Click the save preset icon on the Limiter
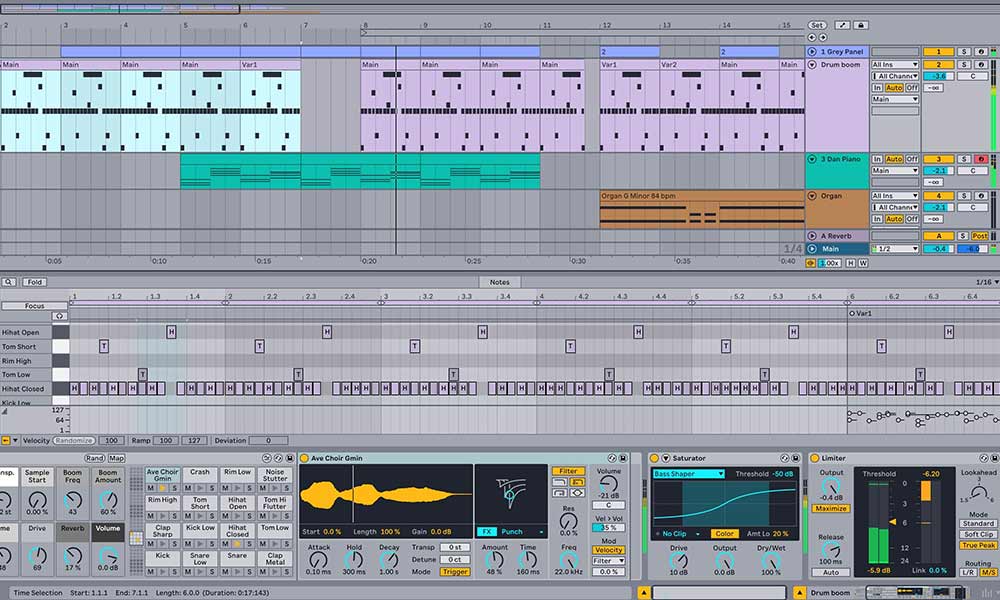 tap(993, 457)
